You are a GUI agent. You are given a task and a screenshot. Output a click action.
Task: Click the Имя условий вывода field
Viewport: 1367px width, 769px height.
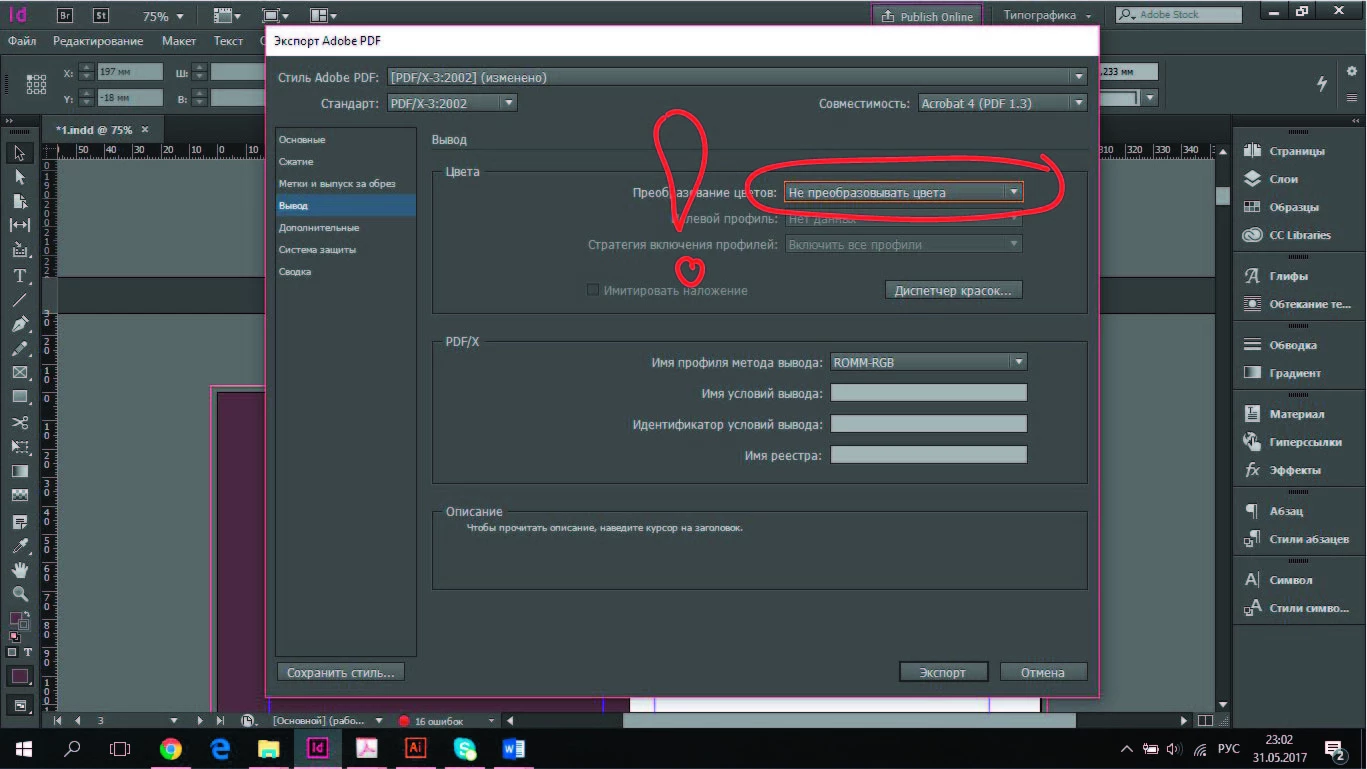929,393
